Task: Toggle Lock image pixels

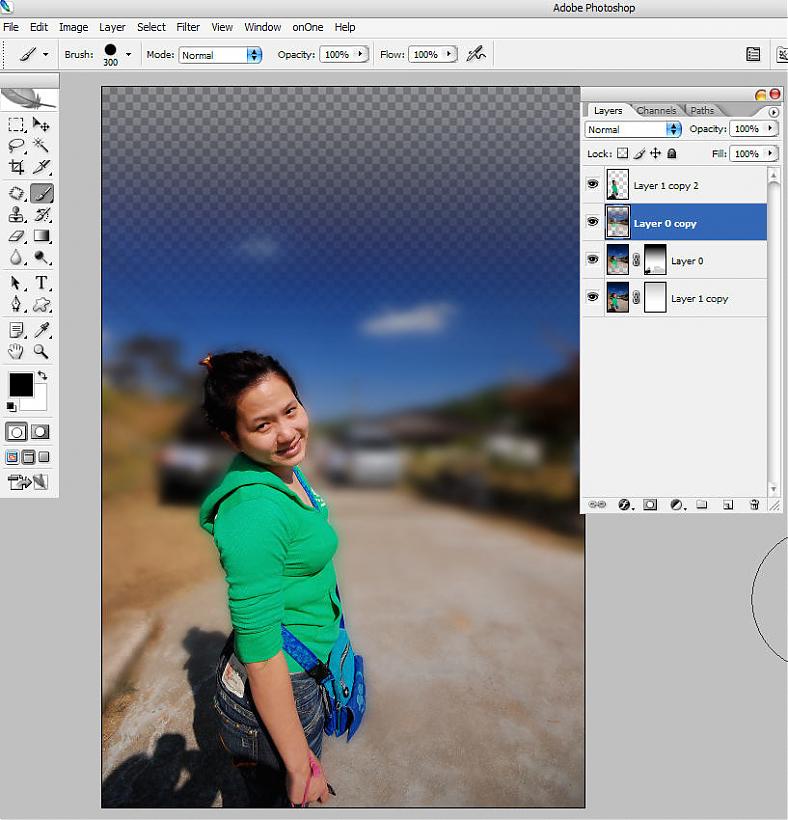Action: tap(639, 153)
